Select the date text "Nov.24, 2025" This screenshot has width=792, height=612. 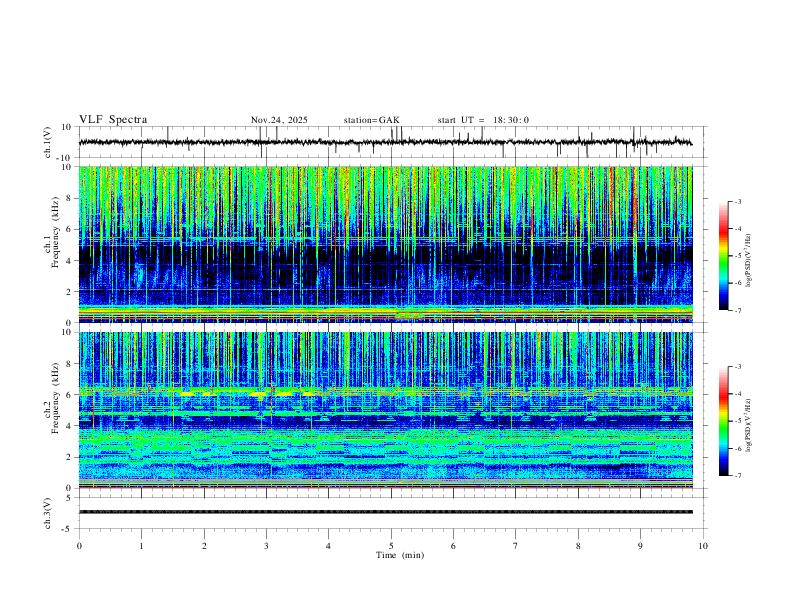[279, 120]
